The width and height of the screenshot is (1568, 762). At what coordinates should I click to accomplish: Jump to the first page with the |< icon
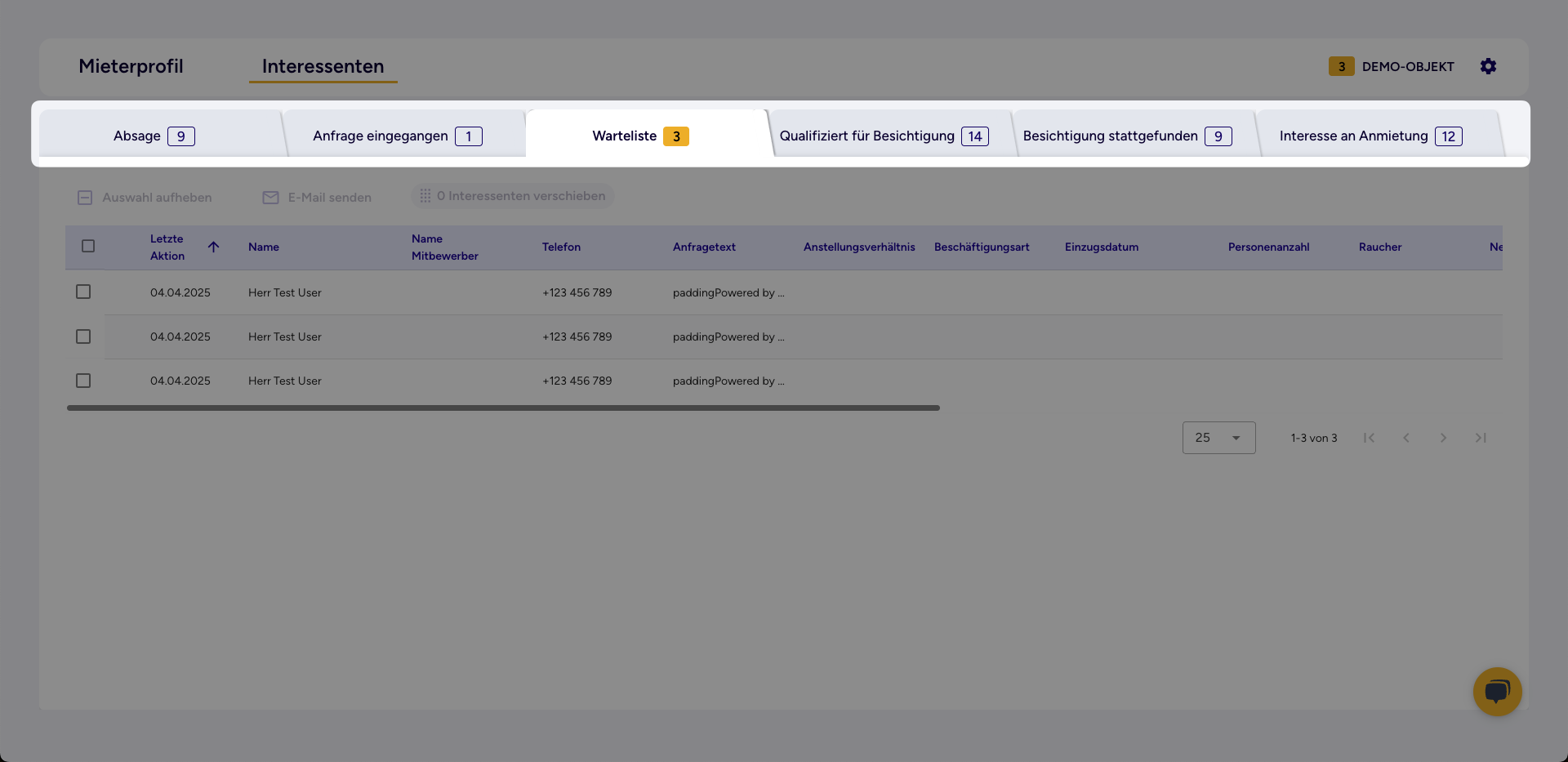(x=1370, y=438)
